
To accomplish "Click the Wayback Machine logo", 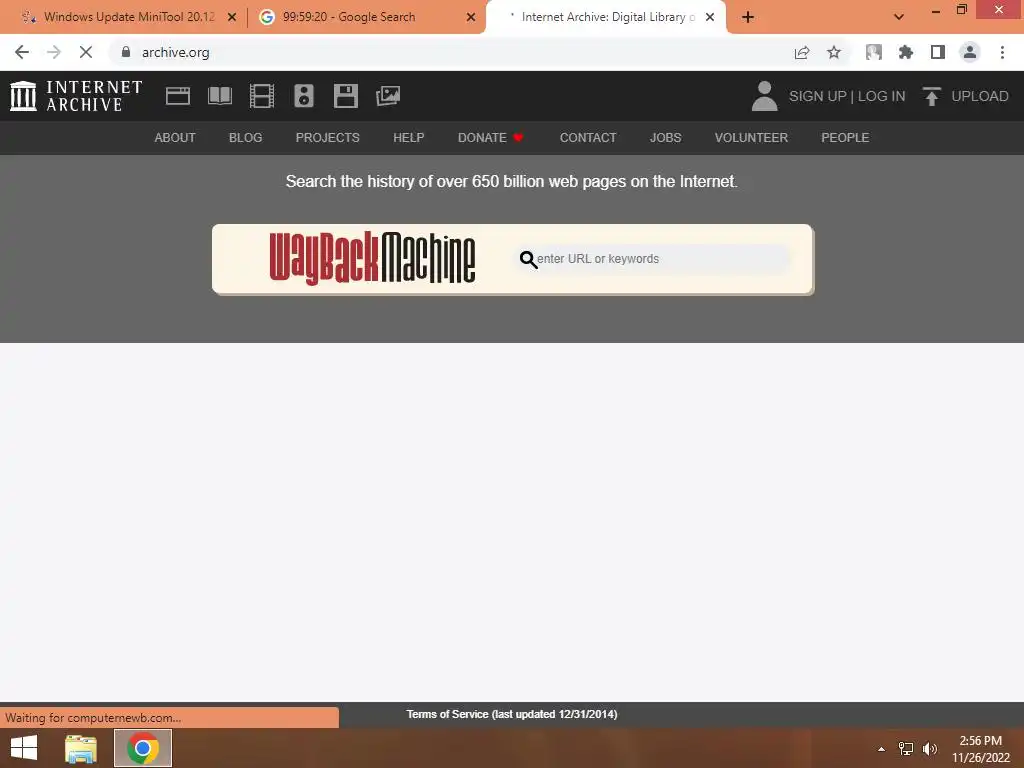I will 372,258.
